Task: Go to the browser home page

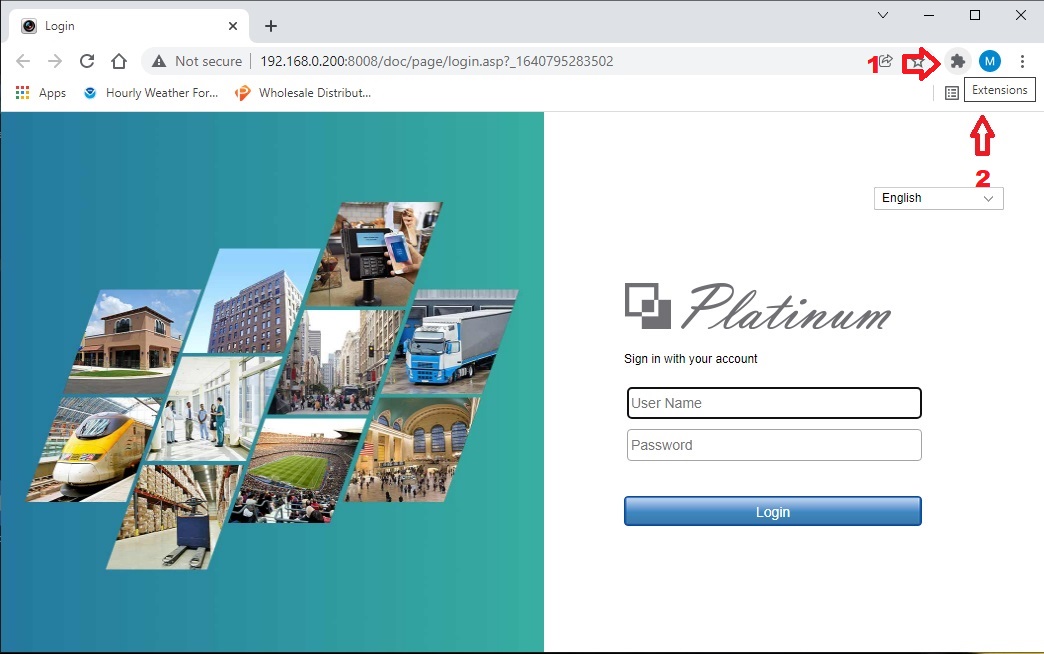Action: point(119,61)
